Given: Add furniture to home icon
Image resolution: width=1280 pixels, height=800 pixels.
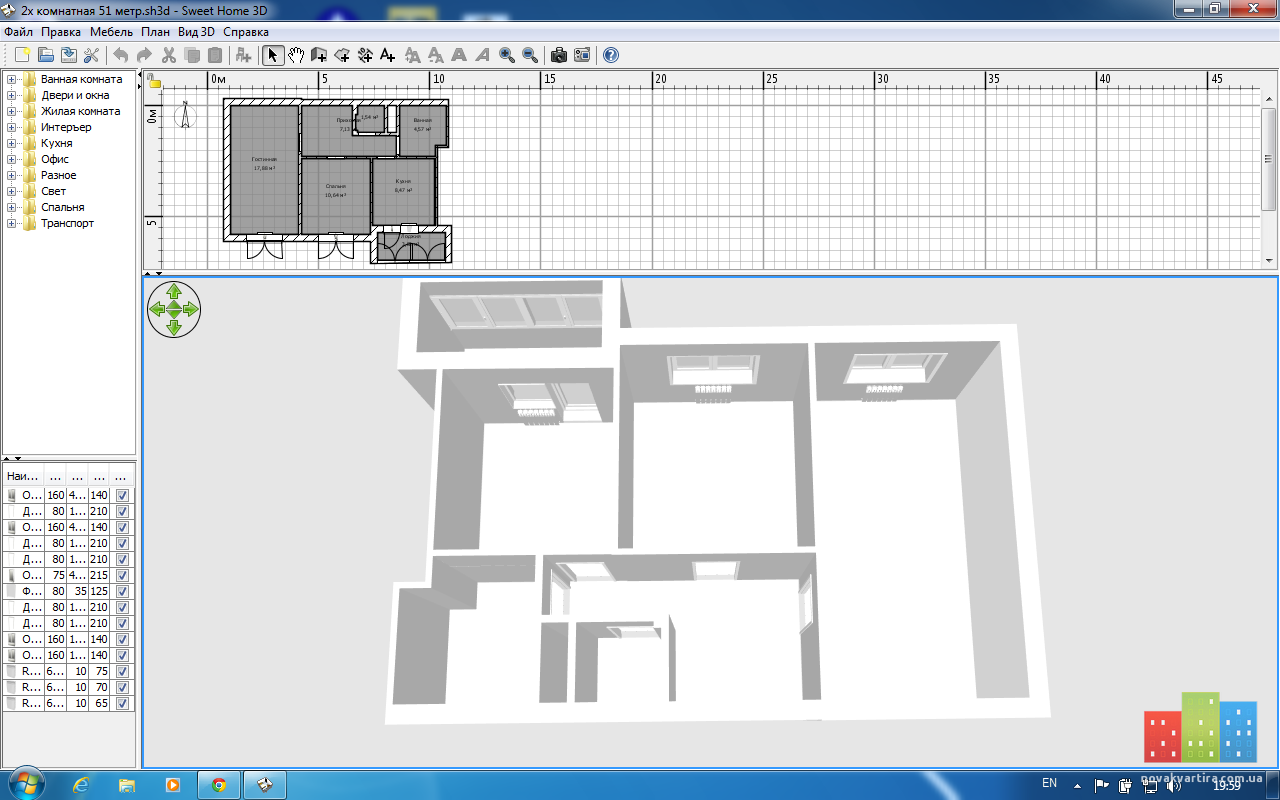Looking at the screenshot, I should click(243, 55).
